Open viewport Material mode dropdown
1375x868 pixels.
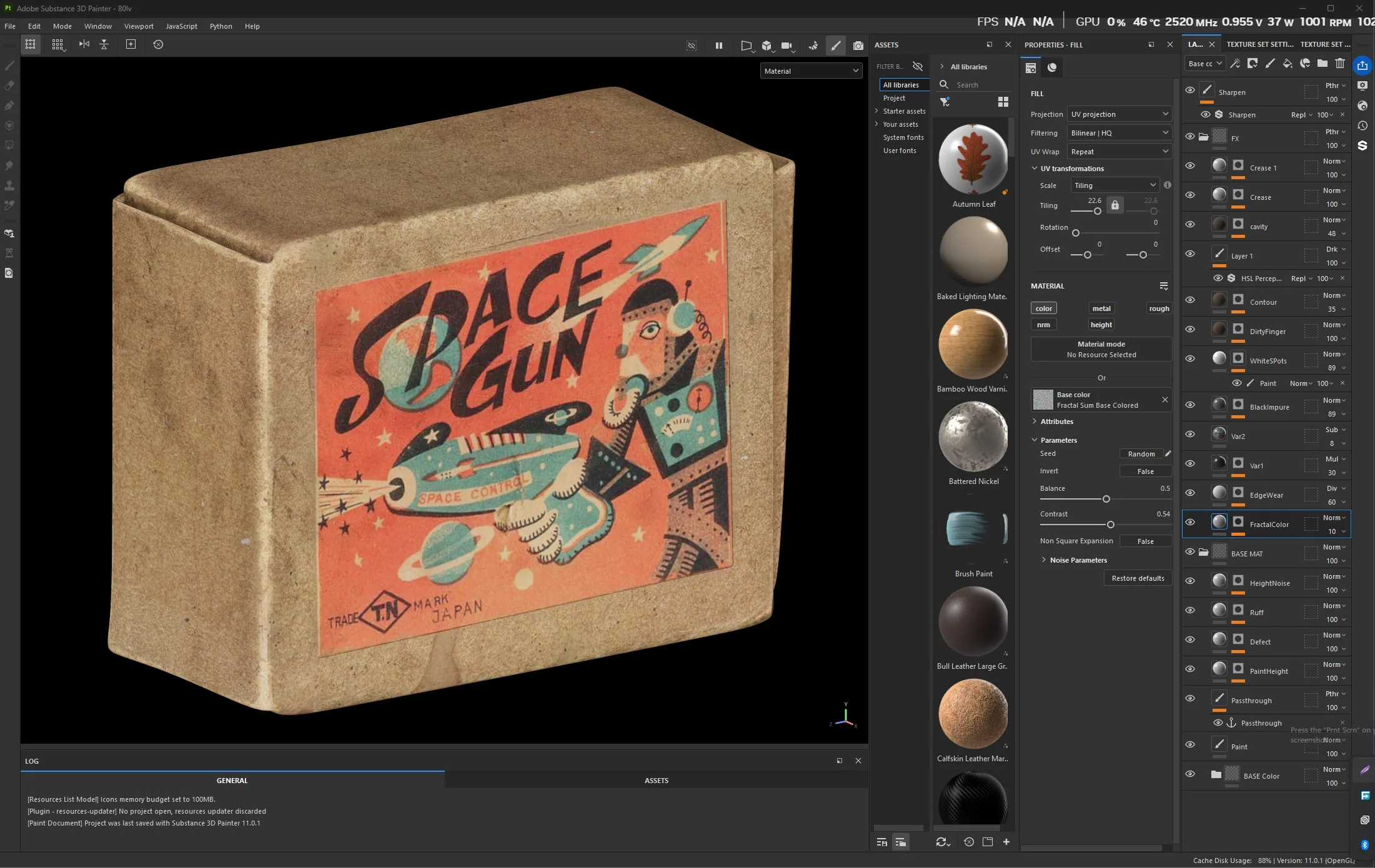(812, 71)
